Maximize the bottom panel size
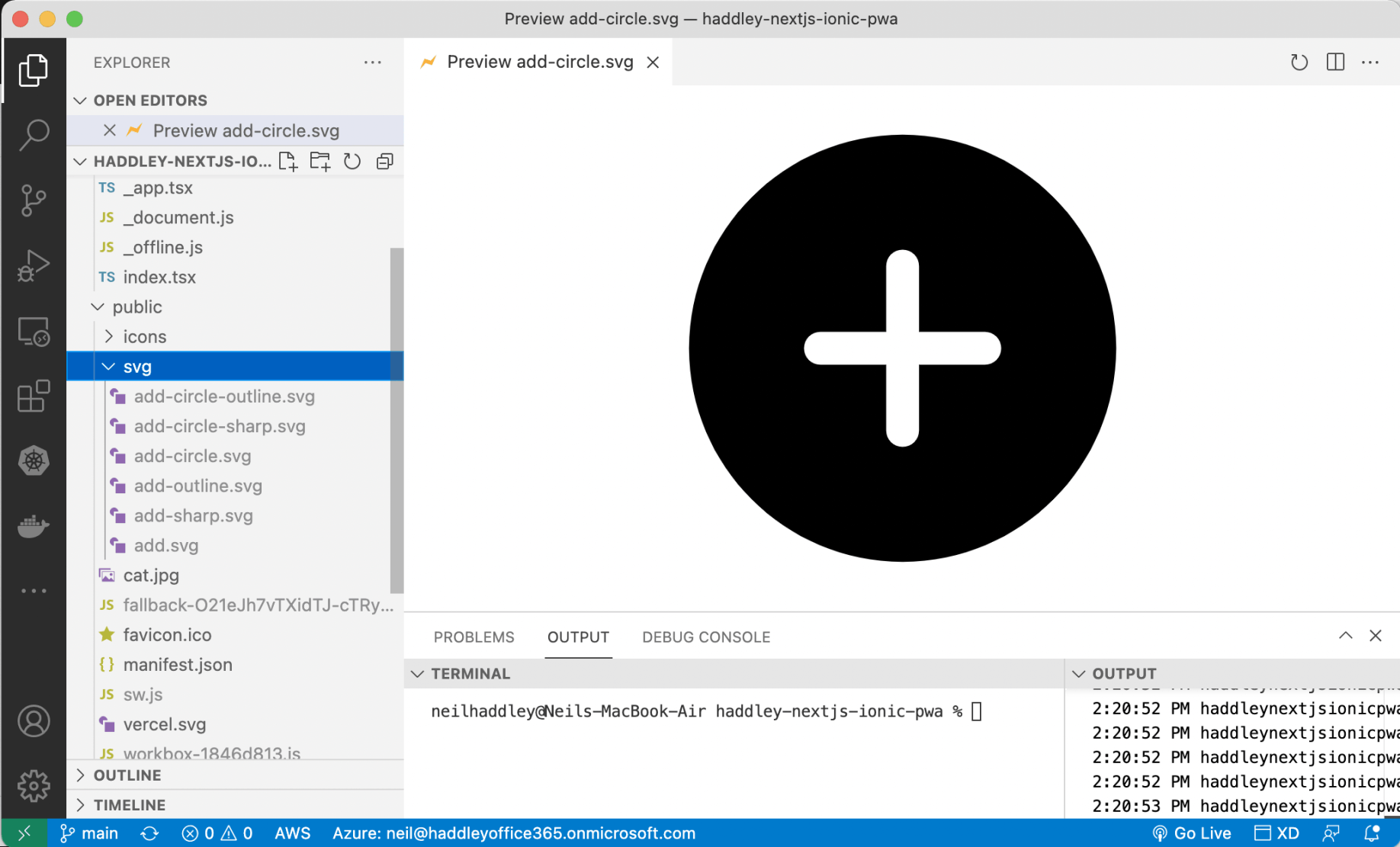 [1345, 636]
